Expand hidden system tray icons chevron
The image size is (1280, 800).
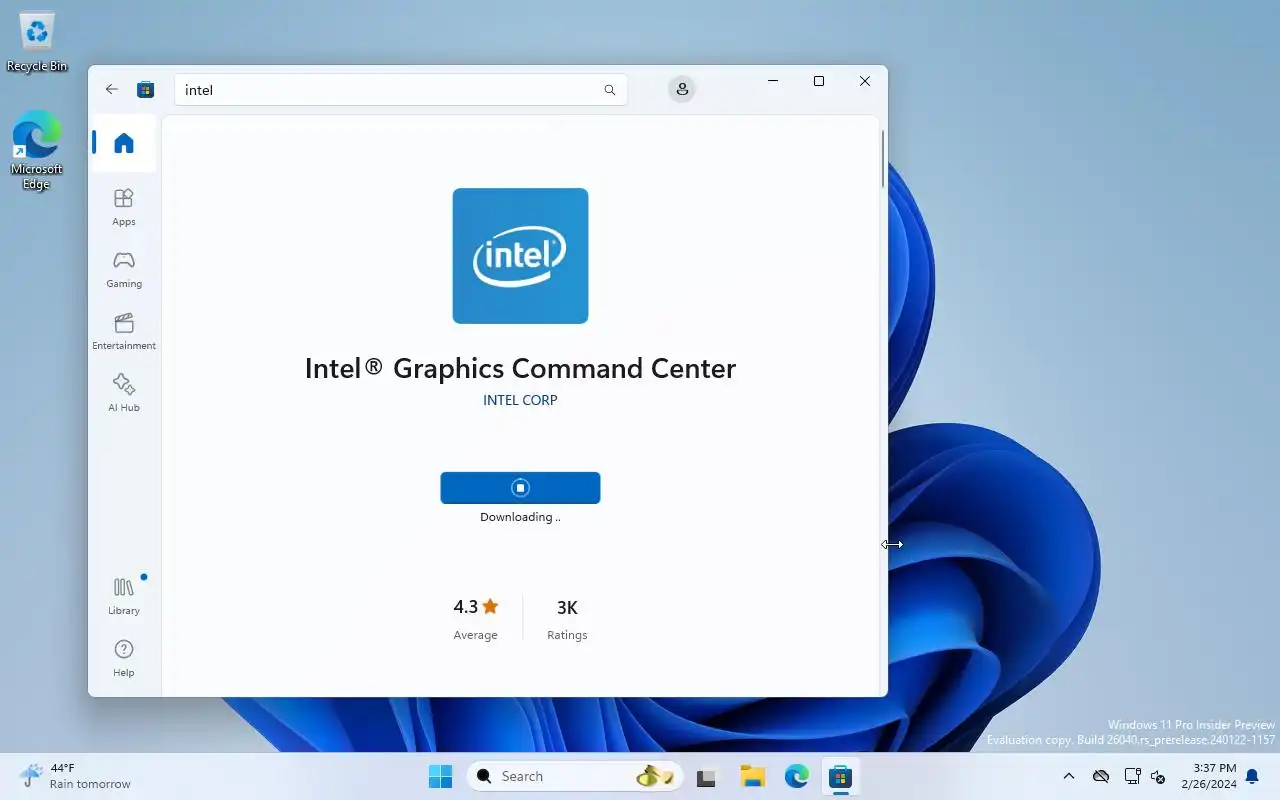click(1069, 776)
